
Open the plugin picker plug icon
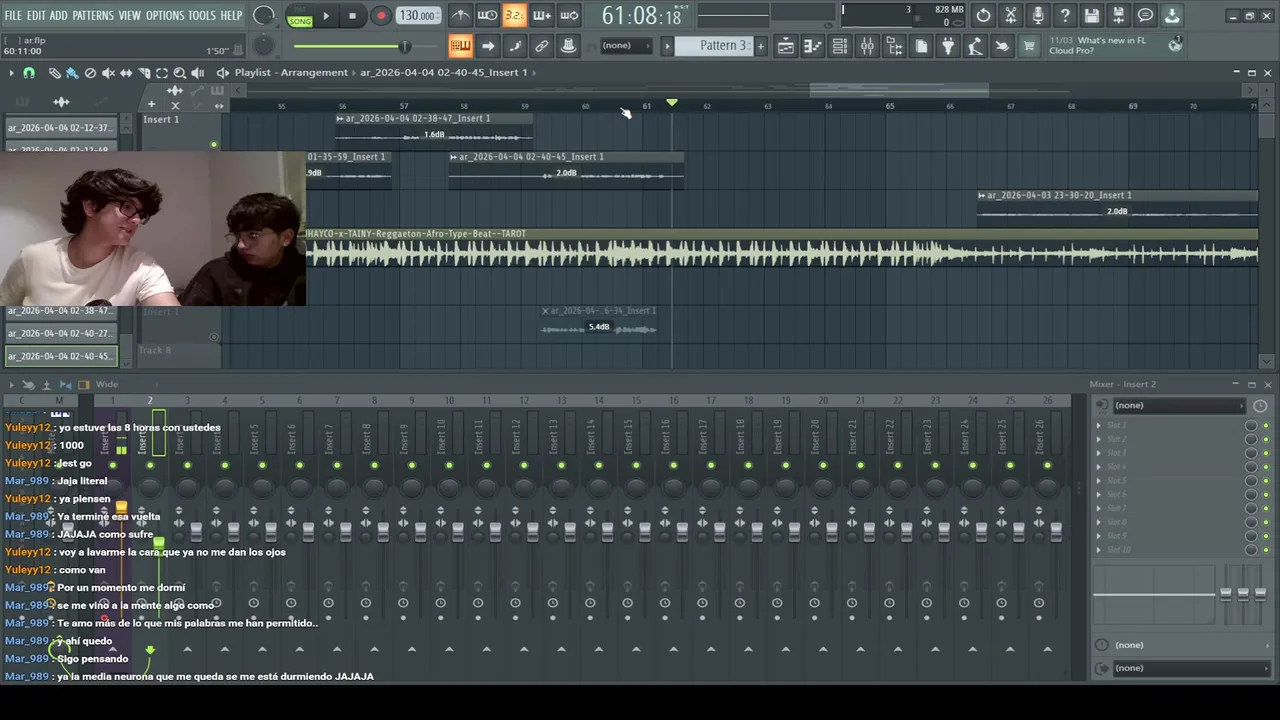click(x=948, y=46)
